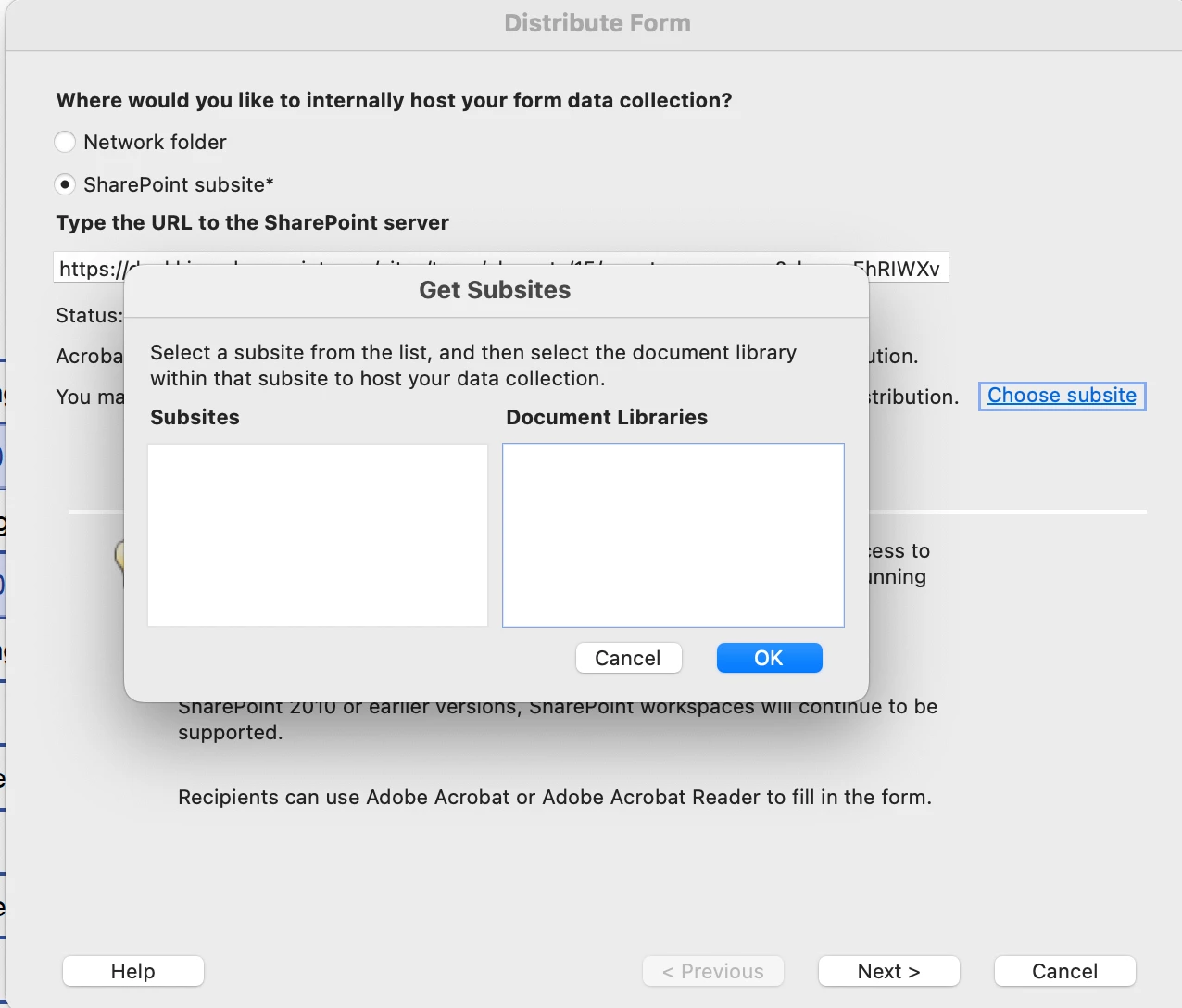Click the Subsites column heading
This screenshot has height=1008, width=1182.
coord(195,417)
